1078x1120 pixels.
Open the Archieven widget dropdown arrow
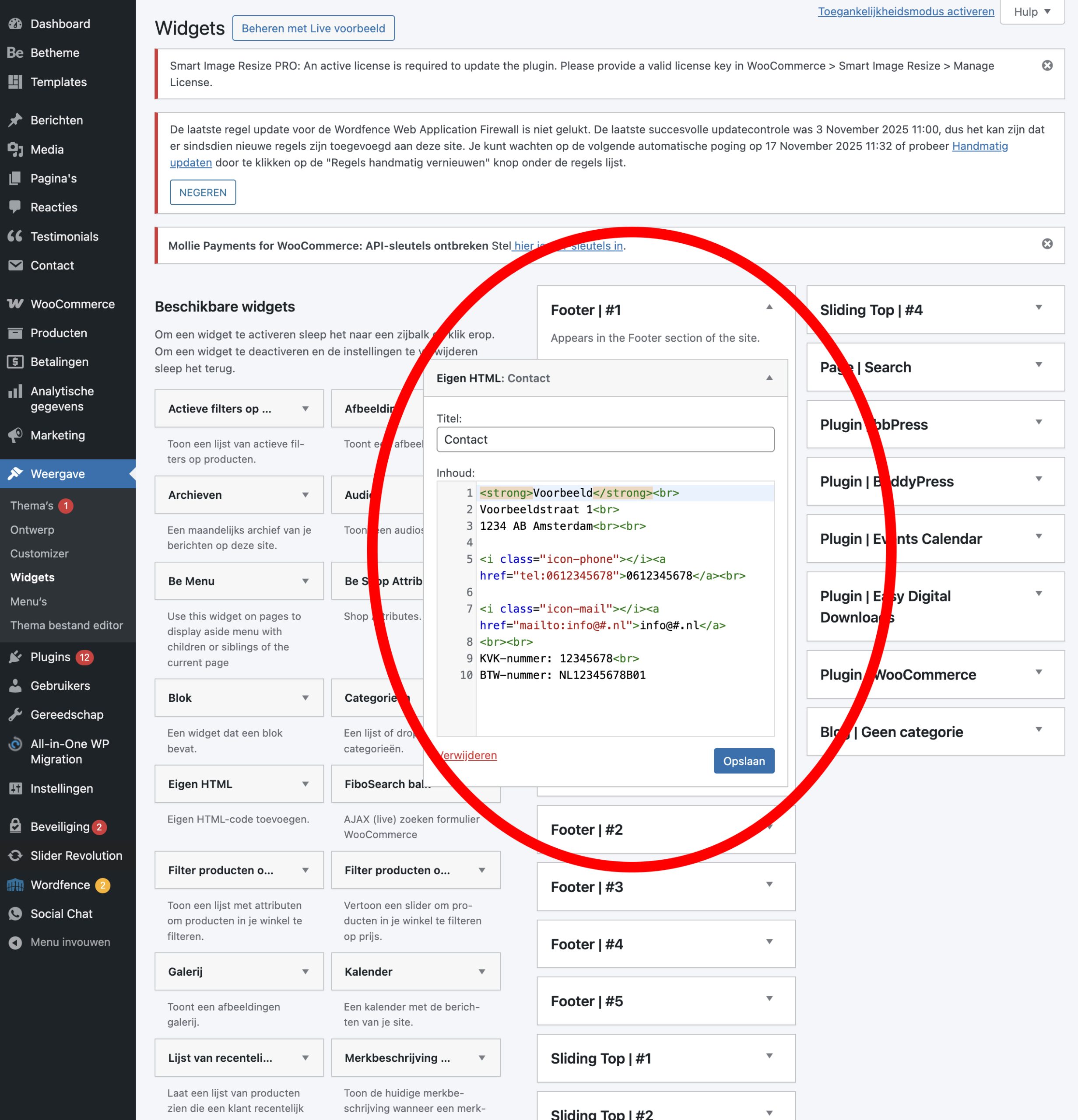(305, 495)
